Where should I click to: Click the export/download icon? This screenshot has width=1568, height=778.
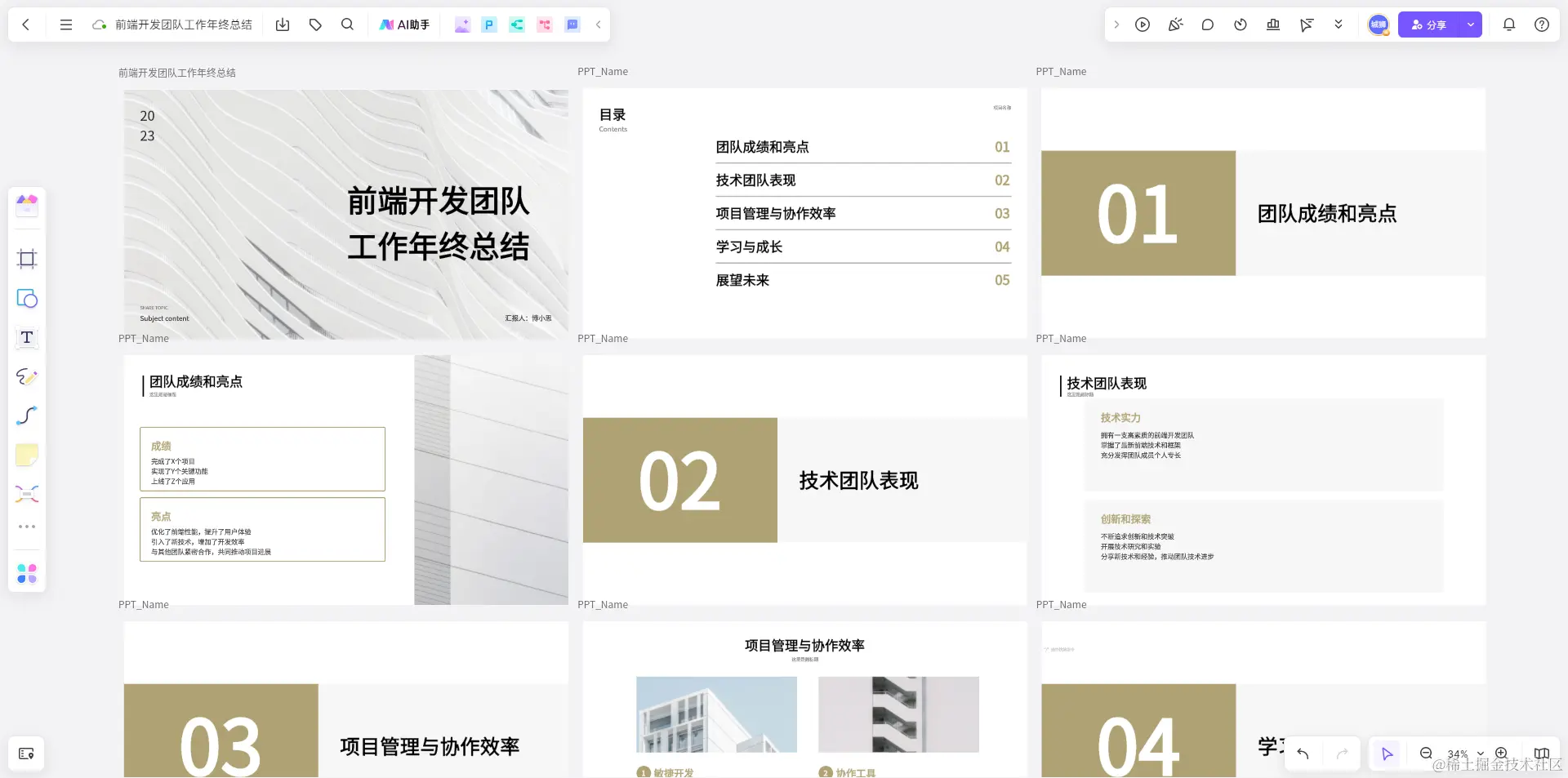(x=283, y=24)
